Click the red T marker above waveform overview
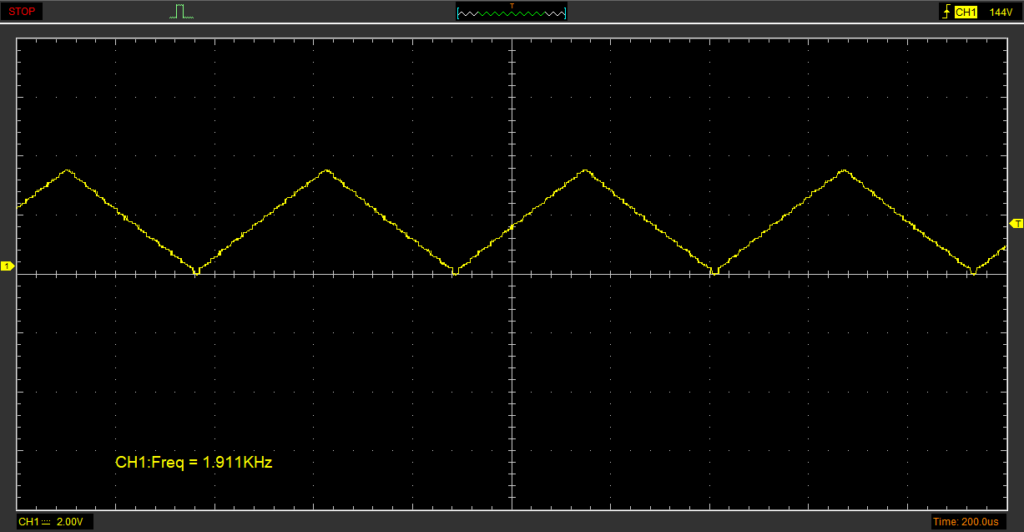1024x532 pixels. pyautogui.click(x=512, y=5)
